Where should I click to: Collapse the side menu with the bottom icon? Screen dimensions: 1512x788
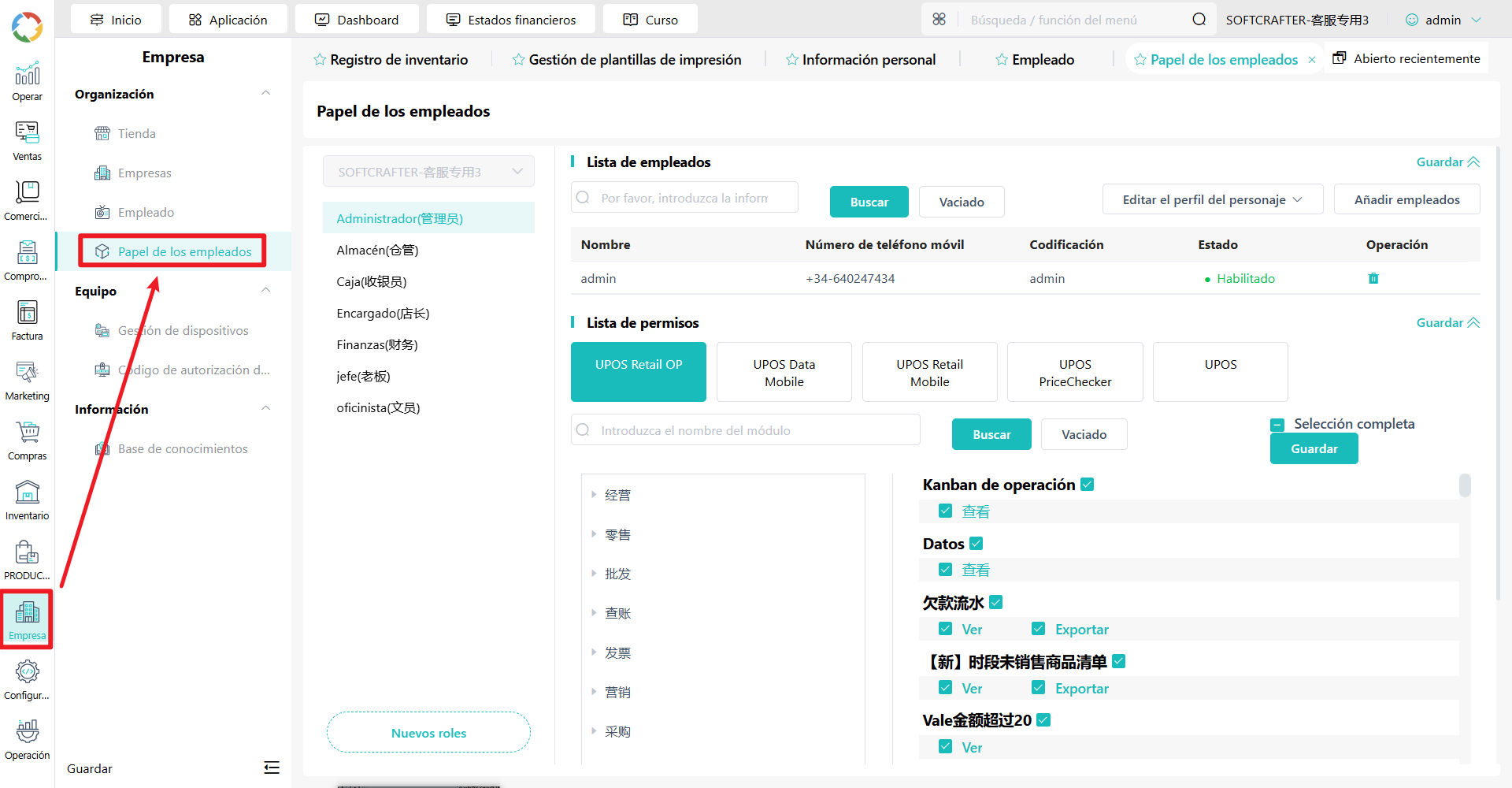tap(272, 768)
